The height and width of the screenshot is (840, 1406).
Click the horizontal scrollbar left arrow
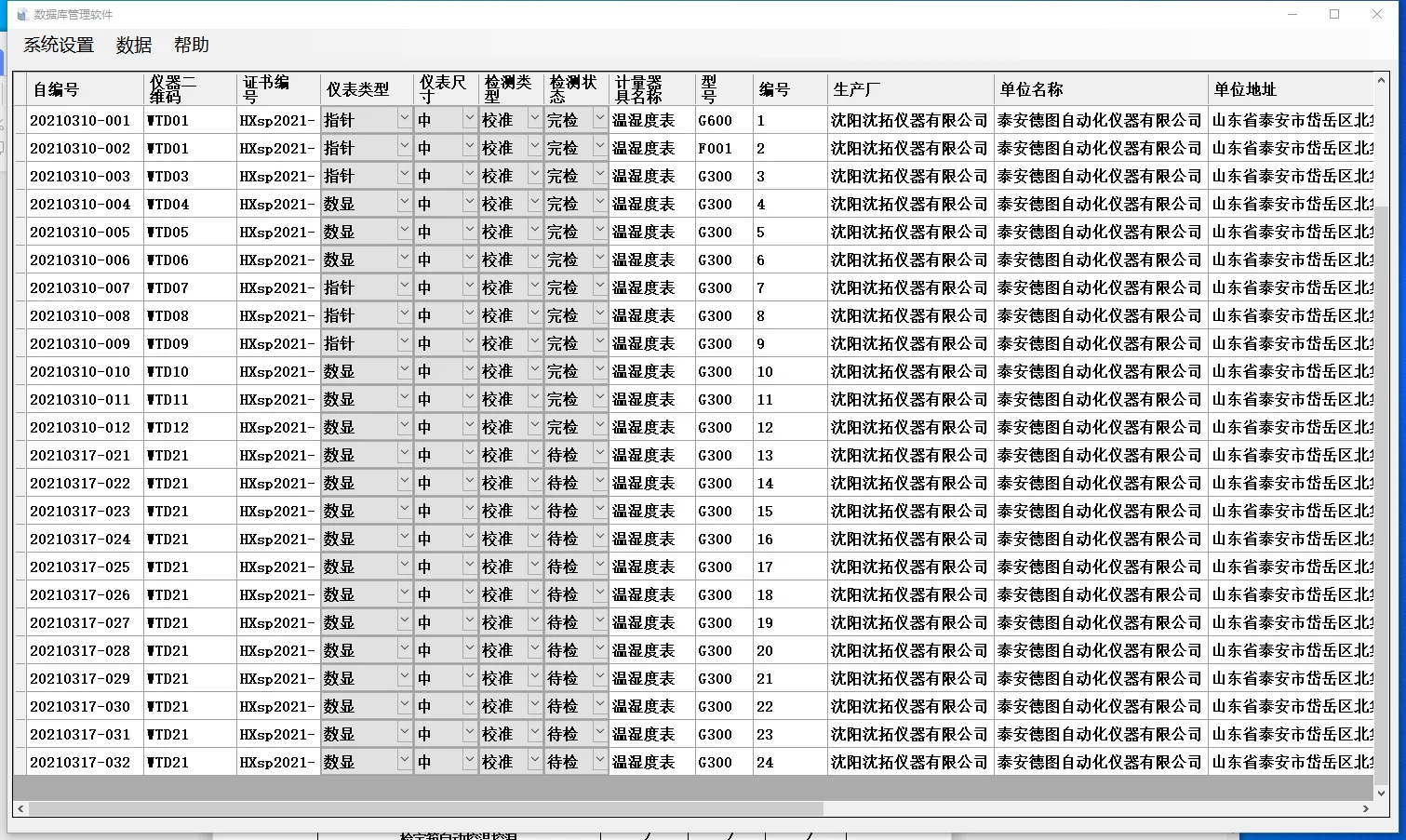(x=20, y=809)
